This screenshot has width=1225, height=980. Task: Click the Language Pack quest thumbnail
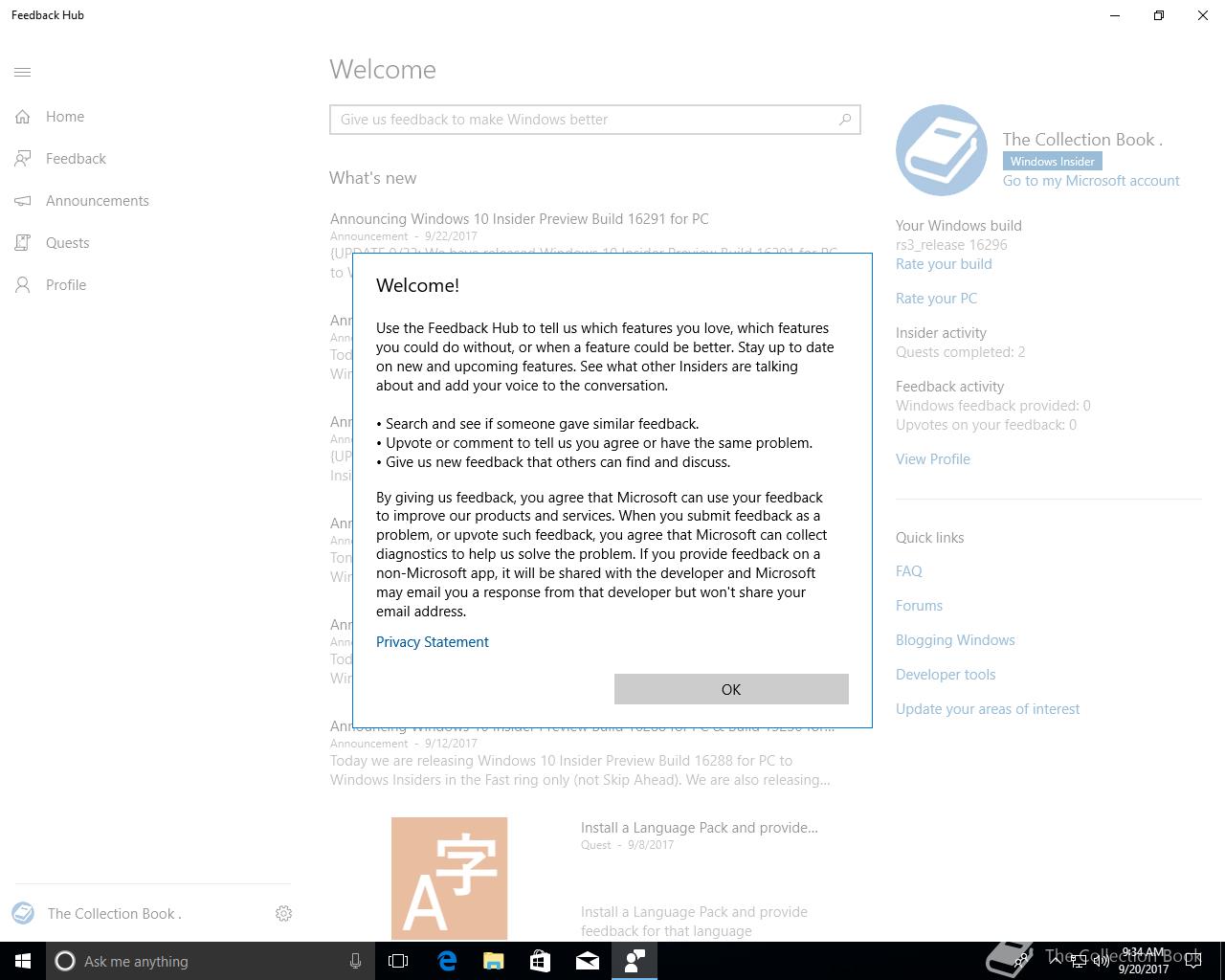tap(449, 879)
